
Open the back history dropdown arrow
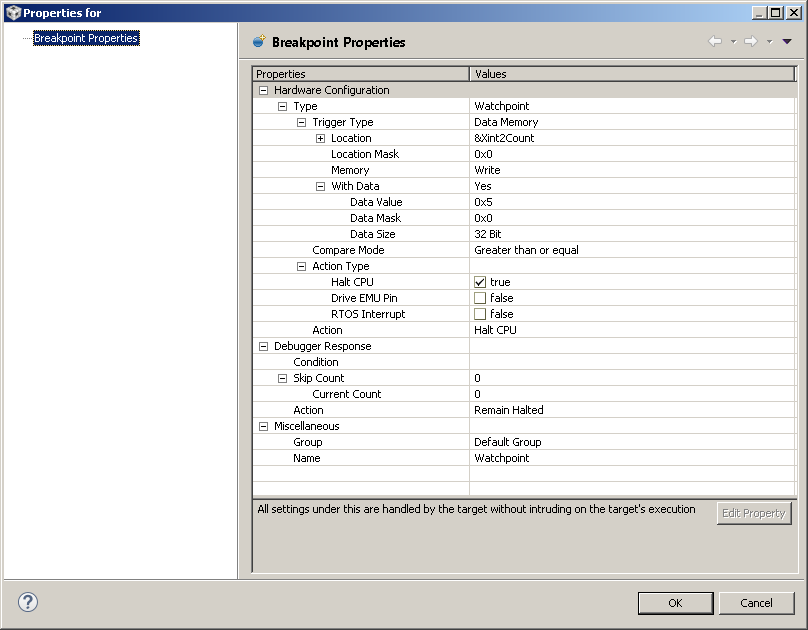[x=733, y=42]
